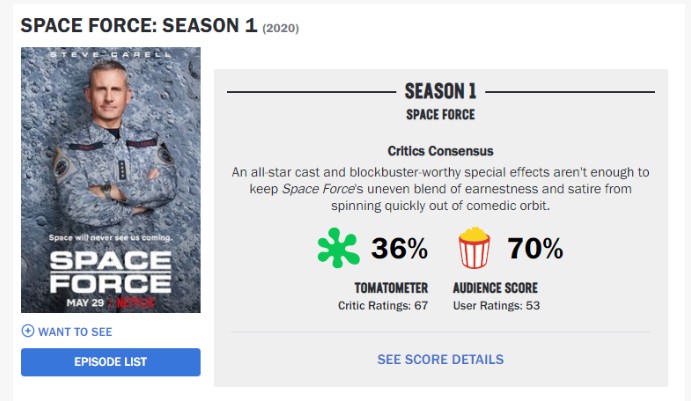Click the popcorn bucket audience icon
The height and width of the screenshot is (401, 691).
pos(474,248)
